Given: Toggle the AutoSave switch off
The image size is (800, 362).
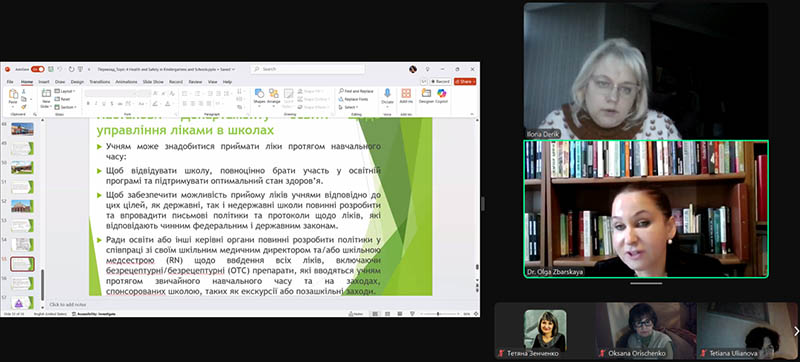Looking at the screenshot, I should (38, 69).
